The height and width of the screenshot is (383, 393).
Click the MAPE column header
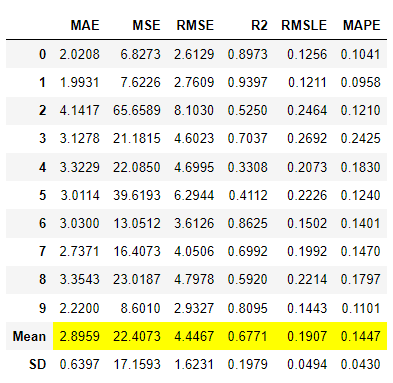click(361, 25)
